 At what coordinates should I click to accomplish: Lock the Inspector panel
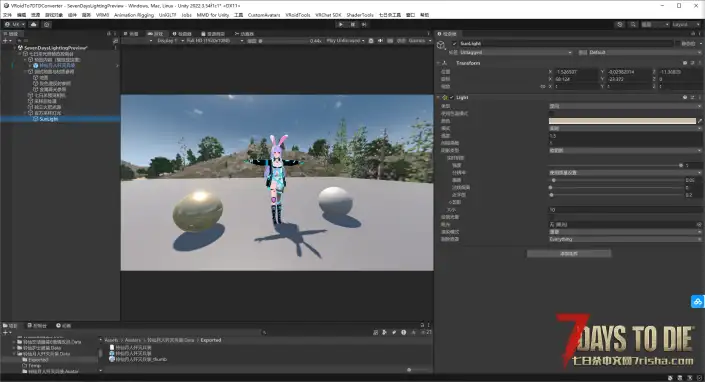point(693,34)
